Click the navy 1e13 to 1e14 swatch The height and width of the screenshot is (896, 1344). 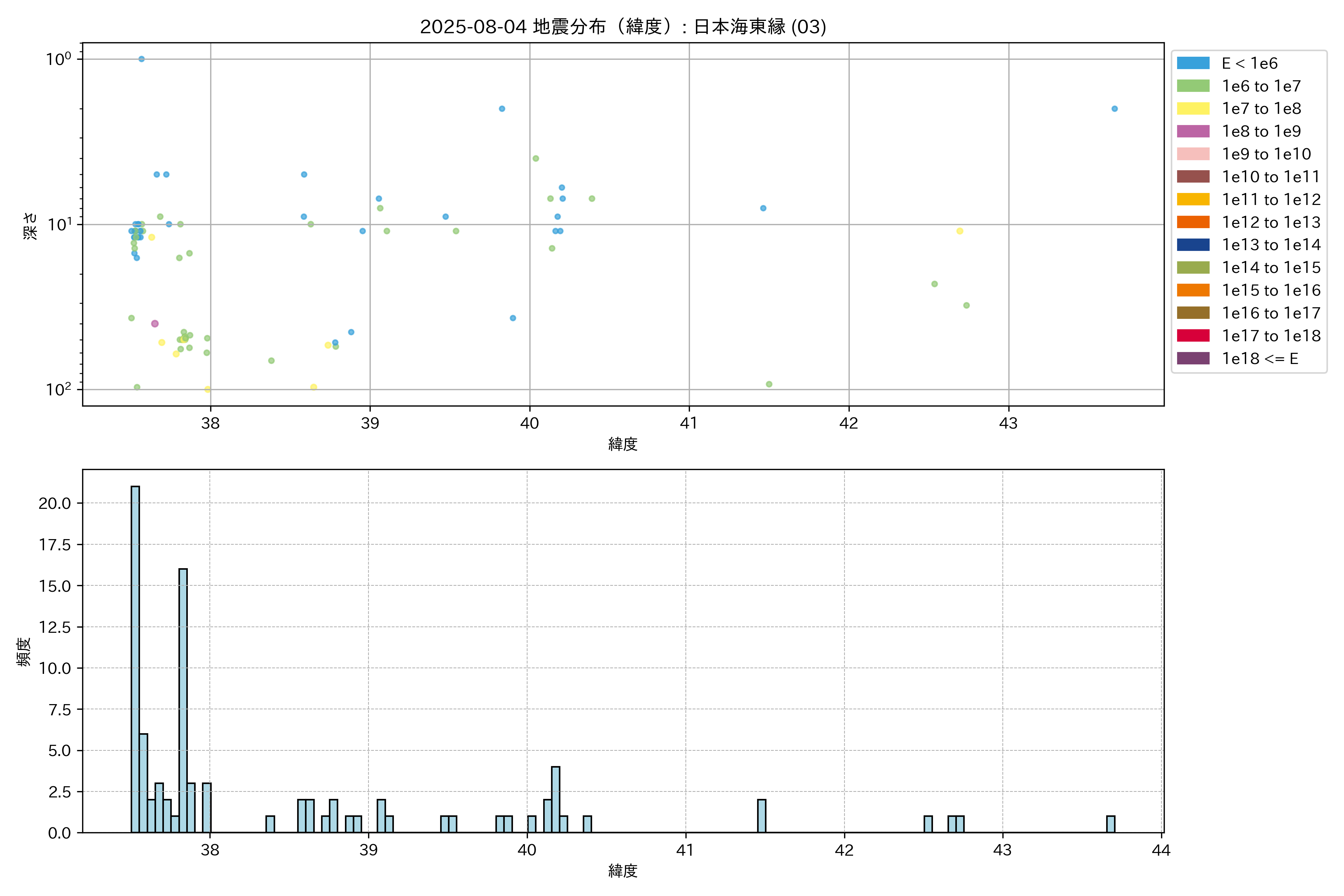(1193, 245)
